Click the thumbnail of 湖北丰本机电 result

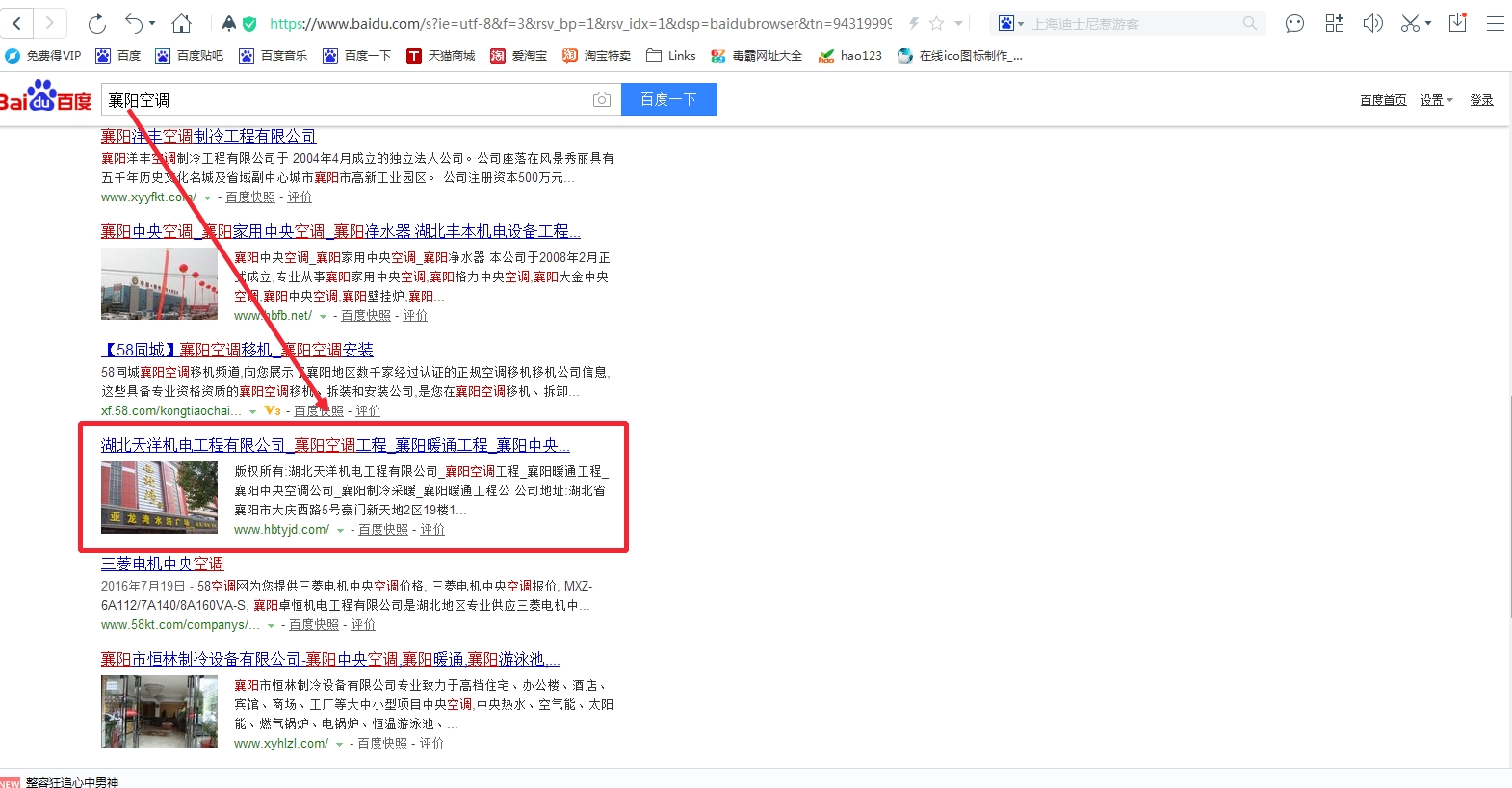(159, 283)
